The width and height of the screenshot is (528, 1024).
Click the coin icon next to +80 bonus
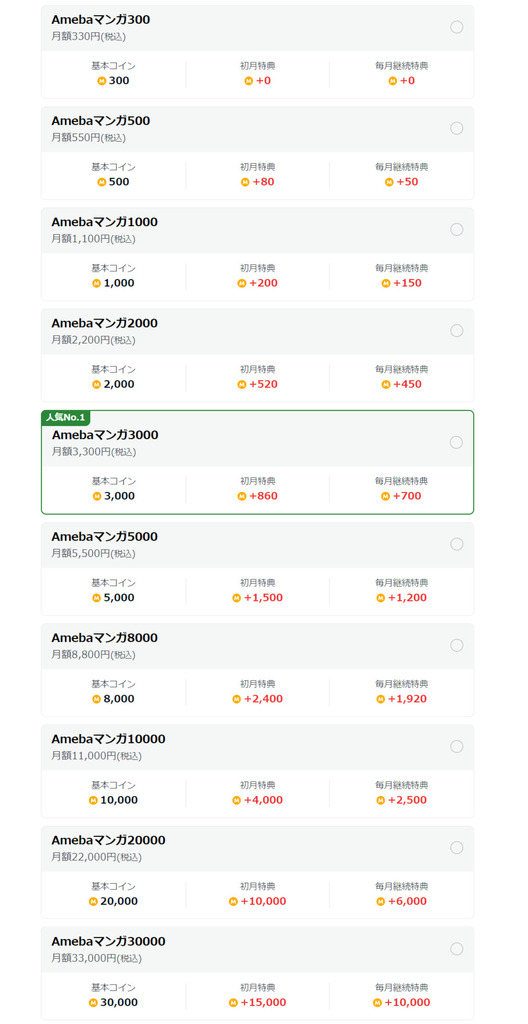pos(245,182)
